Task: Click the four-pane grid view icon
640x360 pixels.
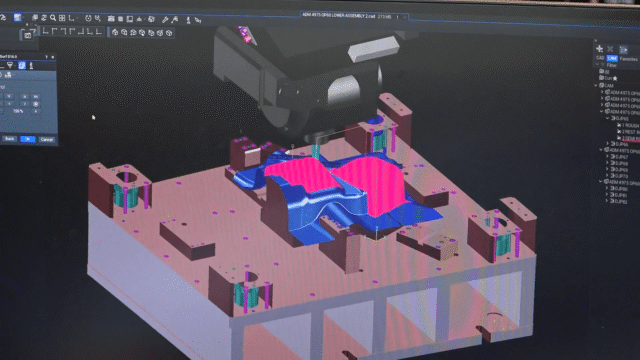Action: pyautogui.click(x=62, y=18)
